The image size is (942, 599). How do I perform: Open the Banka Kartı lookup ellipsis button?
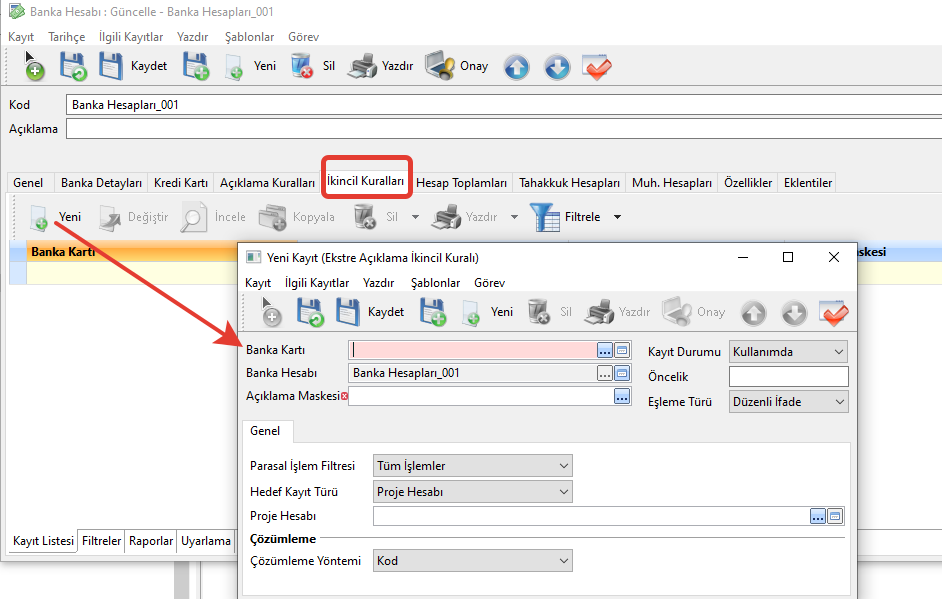604,350
